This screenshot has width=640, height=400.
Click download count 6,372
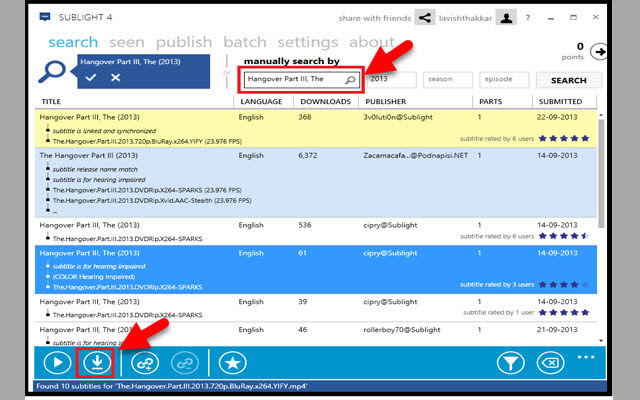308,156
